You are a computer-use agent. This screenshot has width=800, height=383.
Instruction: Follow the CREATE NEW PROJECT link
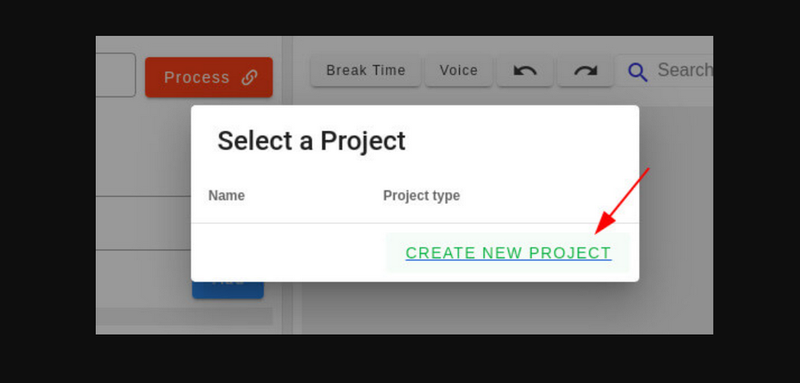pos(508,253)
